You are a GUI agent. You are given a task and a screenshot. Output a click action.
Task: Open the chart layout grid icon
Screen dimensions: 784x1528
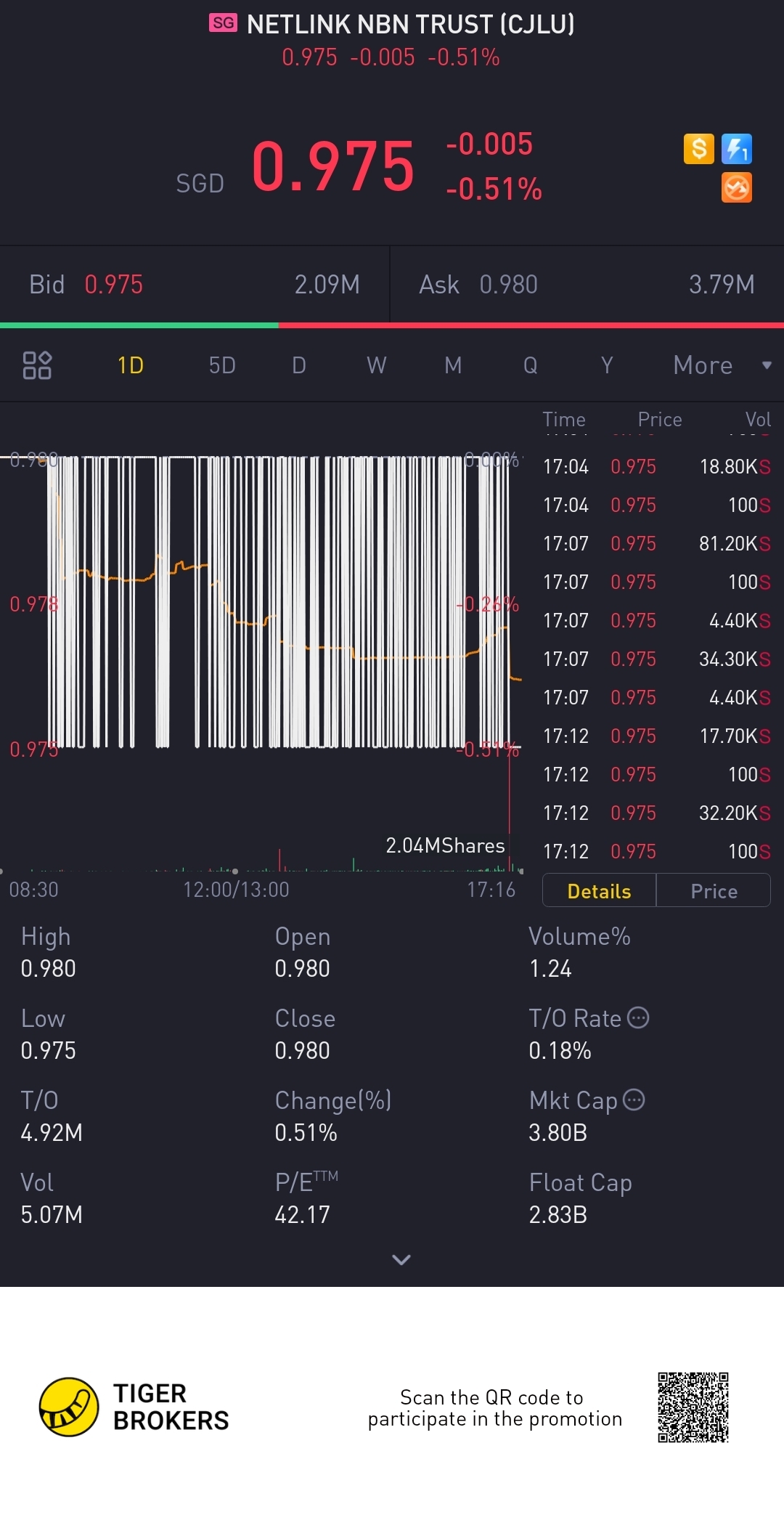click(37, 365)
